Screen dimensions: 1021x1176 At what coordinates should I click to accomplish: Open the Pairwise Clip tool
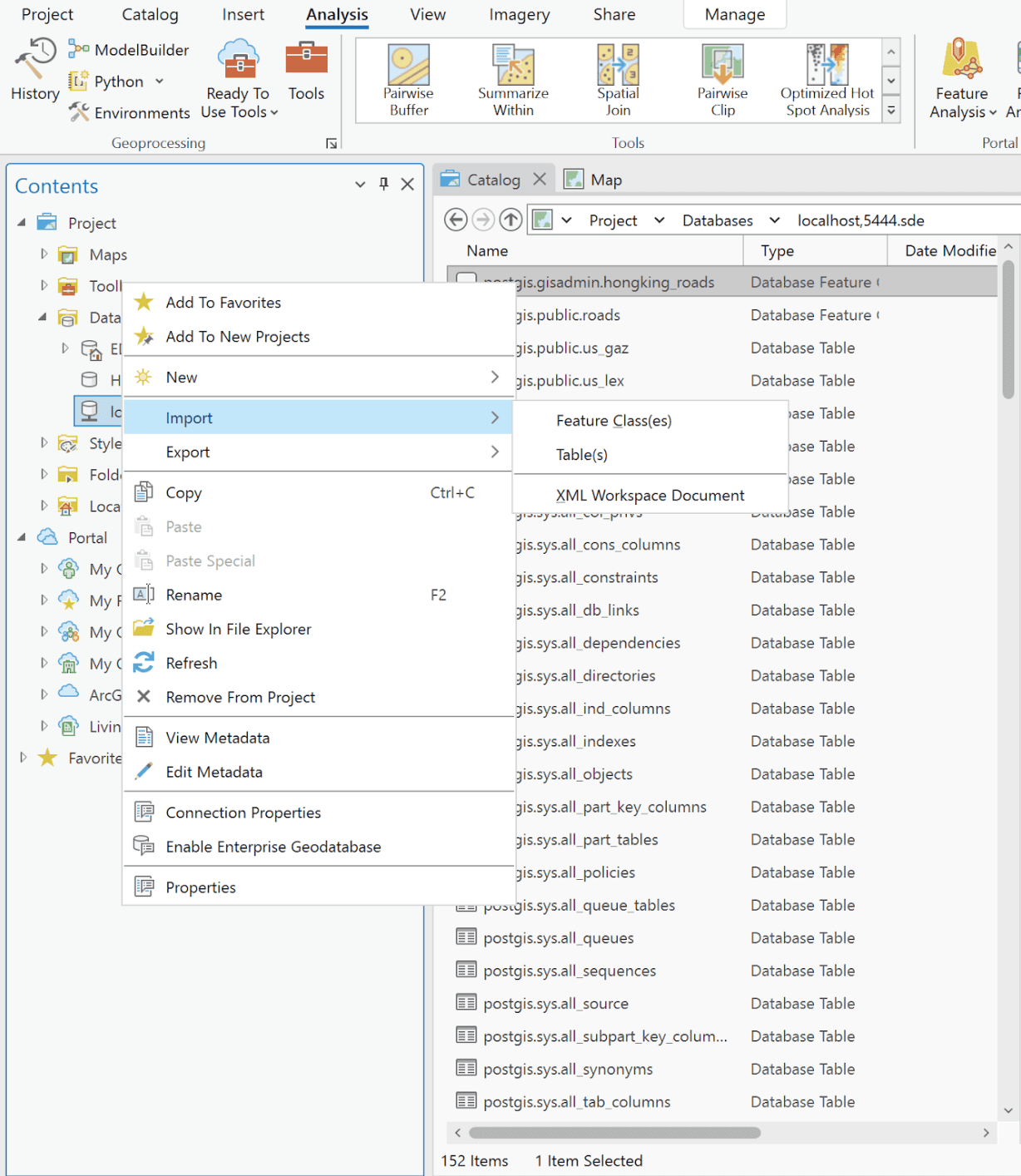click(722, 79)
